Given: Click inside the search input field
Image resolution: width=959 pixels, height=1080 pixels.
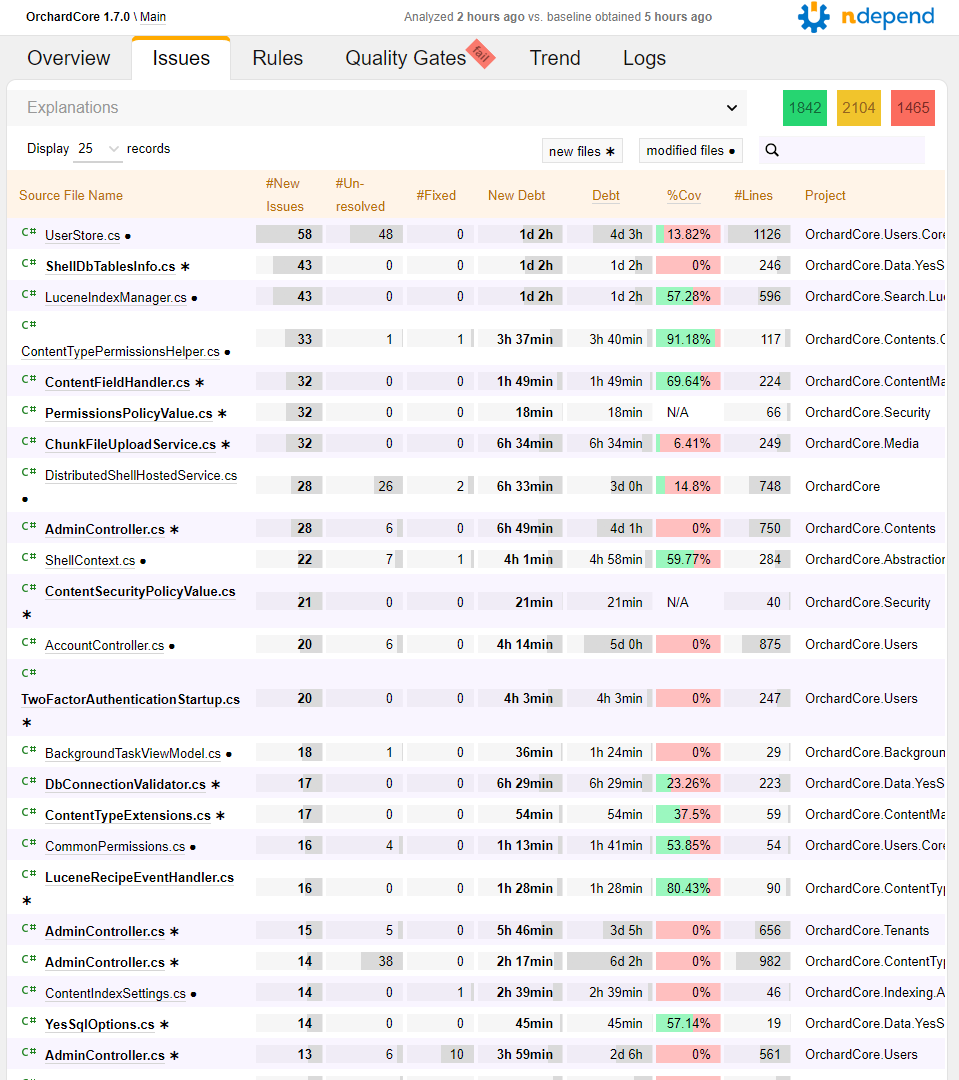Looking at the screenshot, I should [850, 149].
